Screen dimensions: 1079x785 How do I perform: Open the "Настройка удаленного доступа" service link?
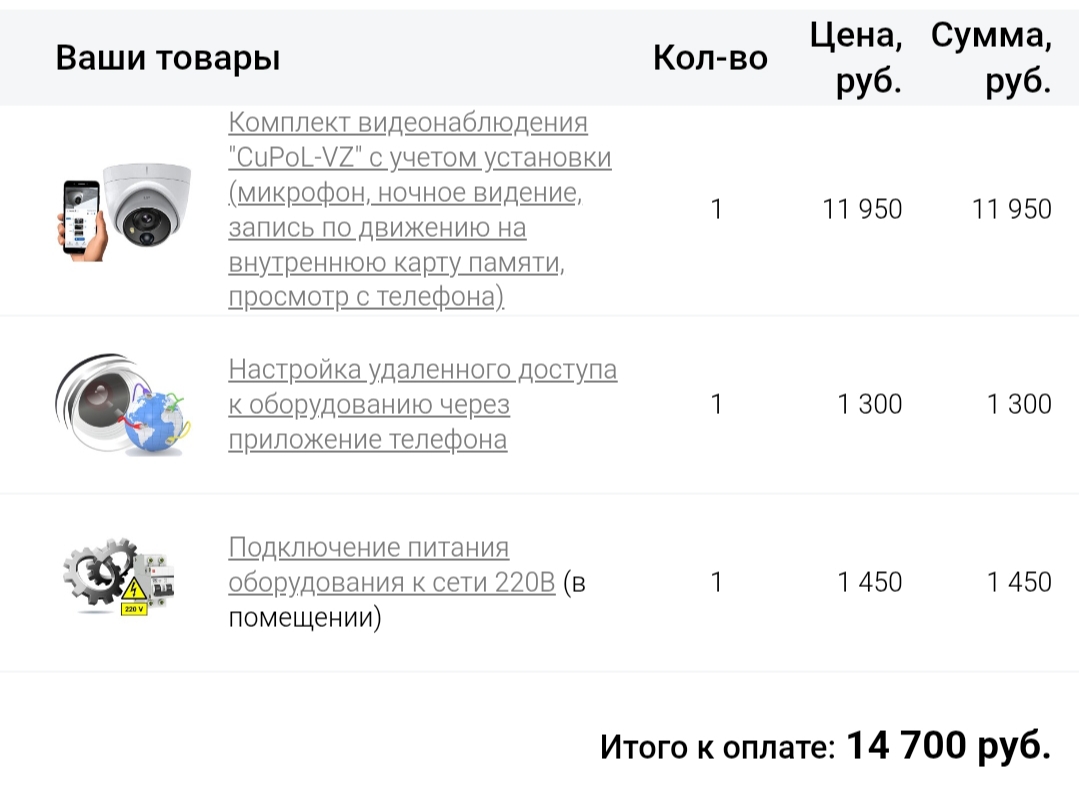point(422,404)
